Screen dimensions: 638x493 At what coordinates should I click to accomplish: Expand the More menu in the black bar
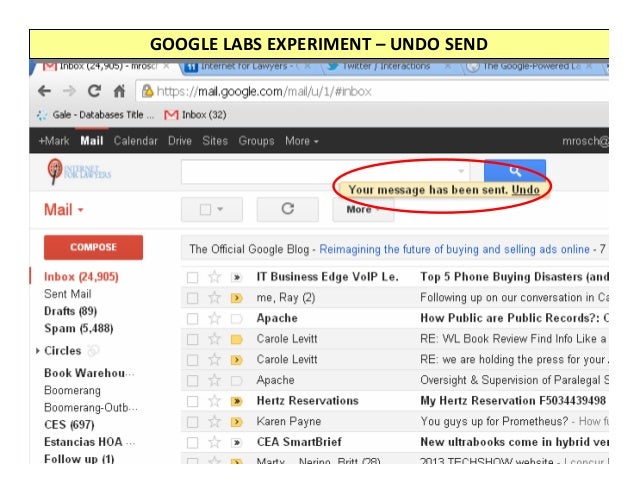[x=302, y=141]
